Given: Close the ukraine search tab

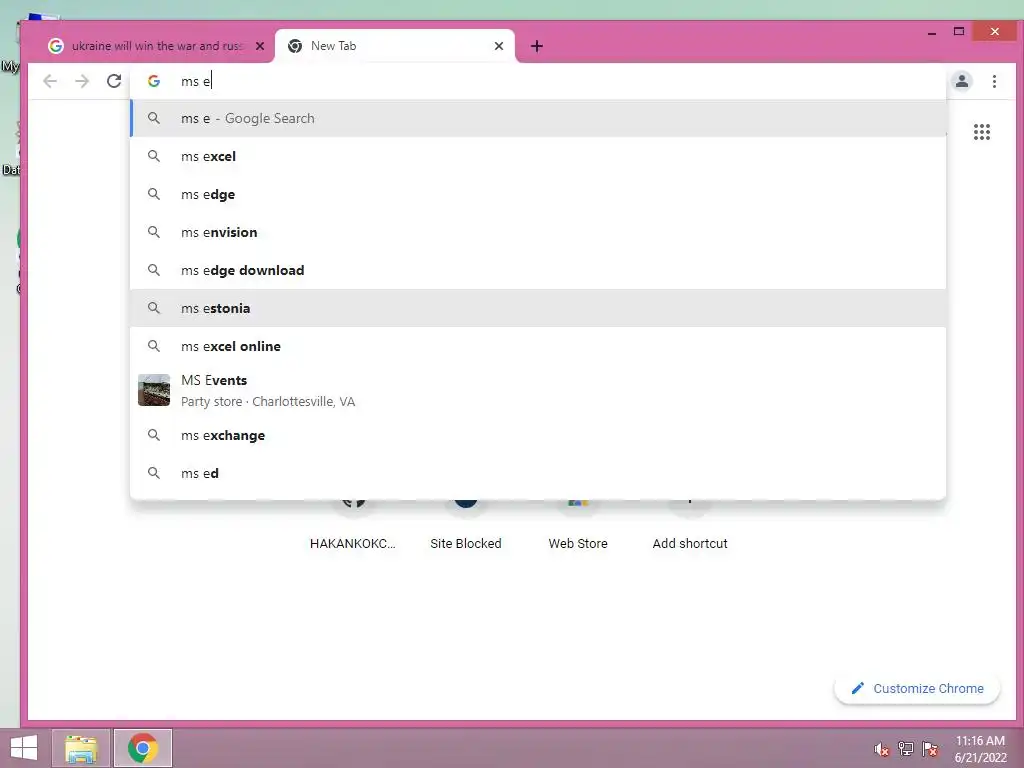Looking at the screenshot, I should [x=260, y=46].
